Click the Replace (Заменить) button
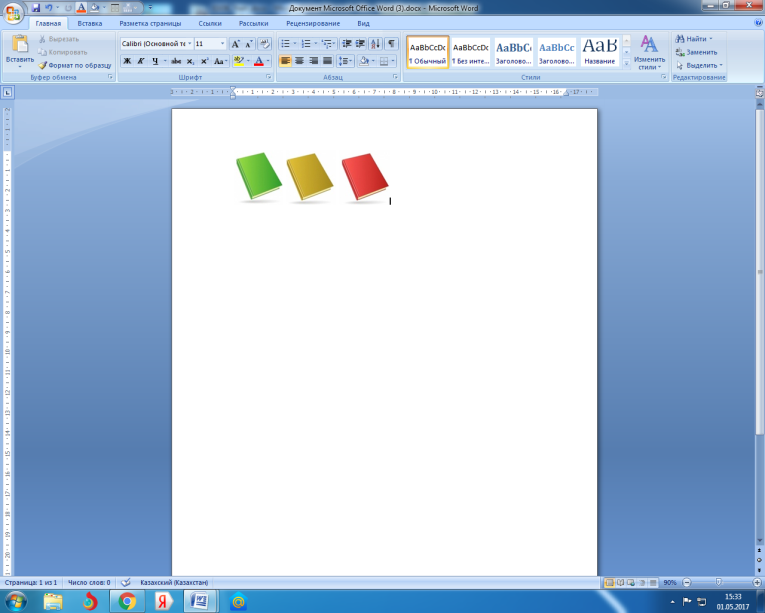This screenshot has height=613, width=765. (696, 52)
